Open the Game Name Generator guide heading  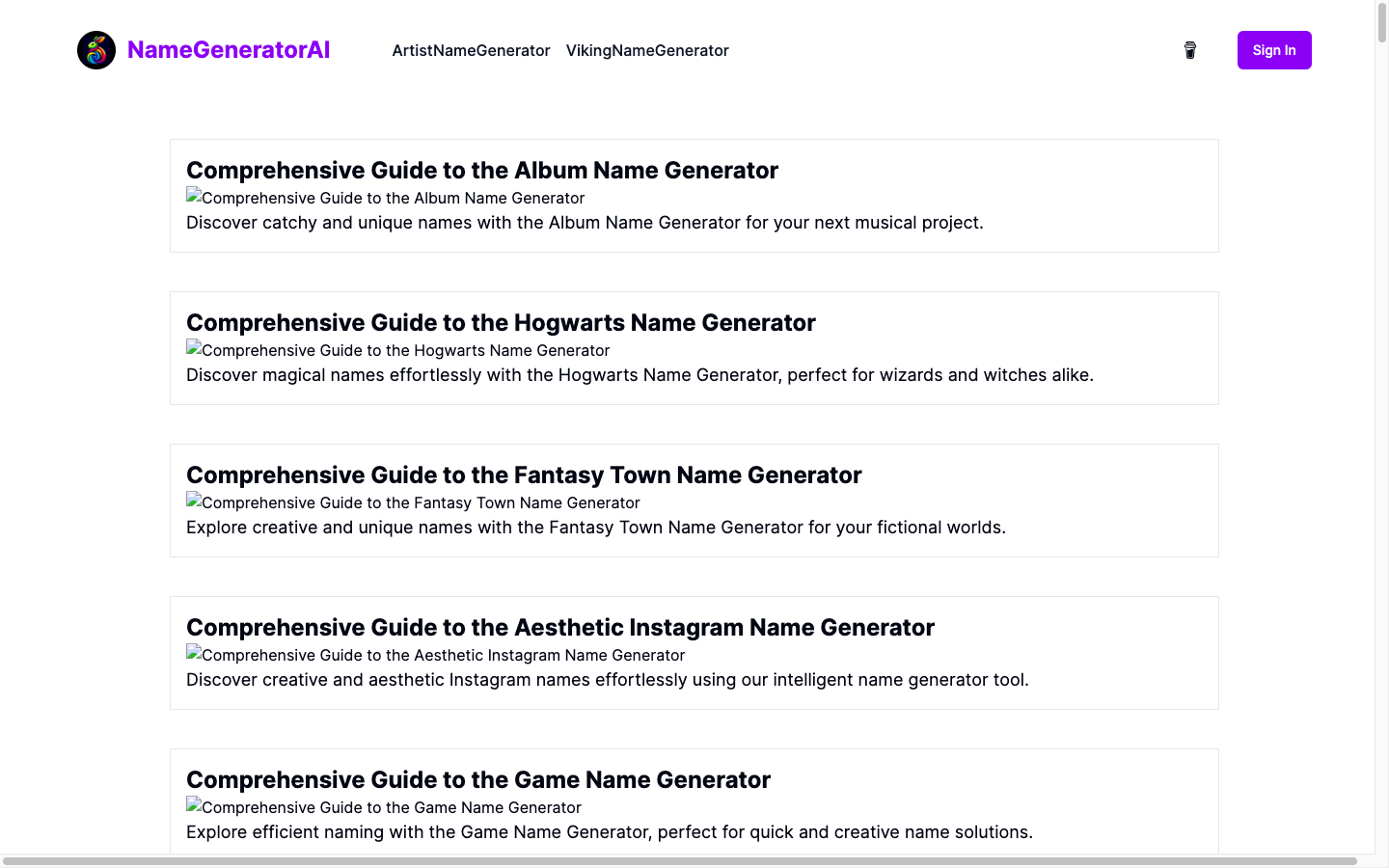coord(478,779)
